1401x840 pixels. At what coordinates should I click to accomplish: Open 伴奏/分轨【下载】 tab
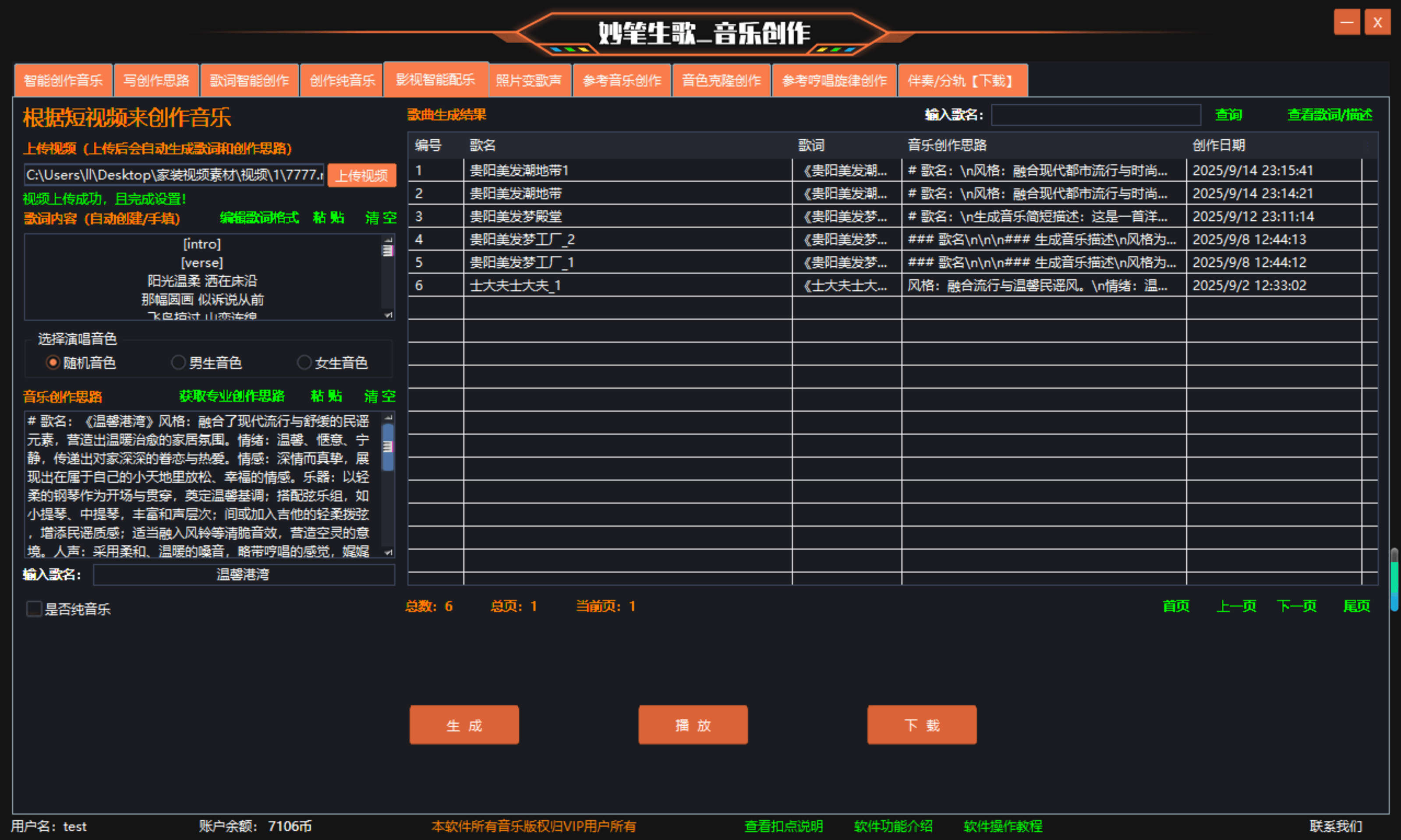961,81
